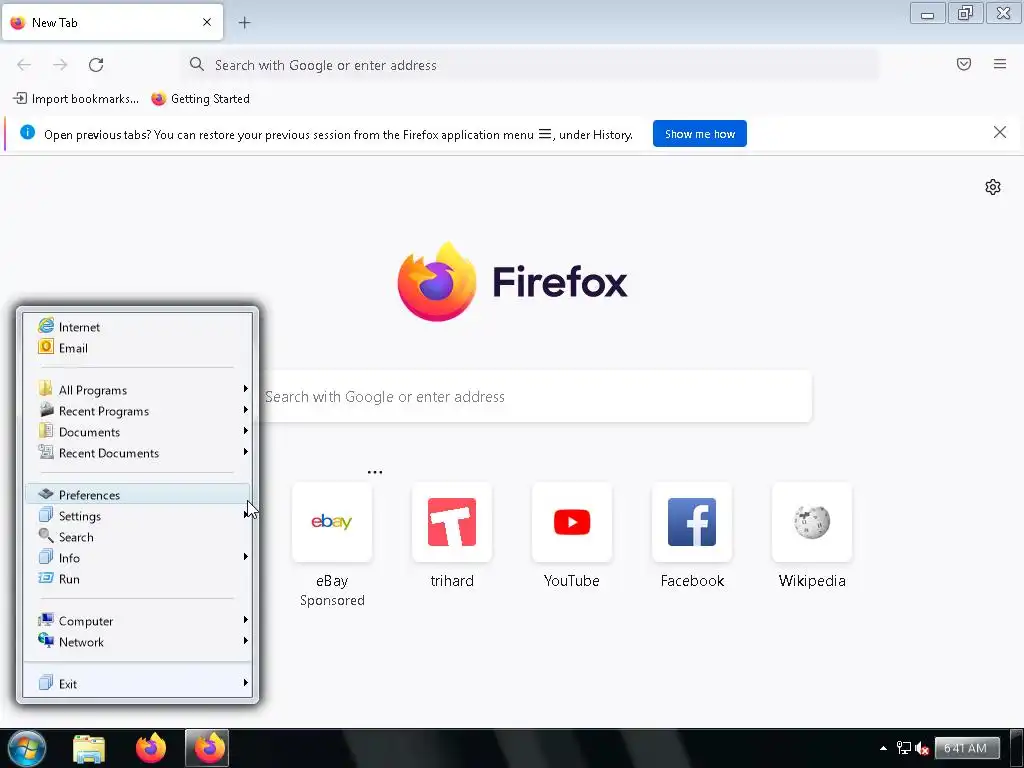This screenshot has width=1024, height=768.
Task: Click the Show desktop strip
Action: point(1016,748)
